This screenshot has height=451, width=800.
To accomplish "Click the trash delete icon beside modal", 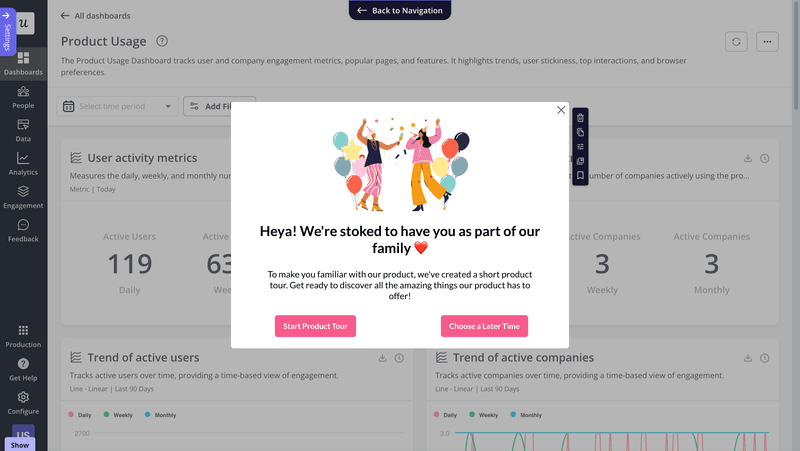I will pos(580,118).
